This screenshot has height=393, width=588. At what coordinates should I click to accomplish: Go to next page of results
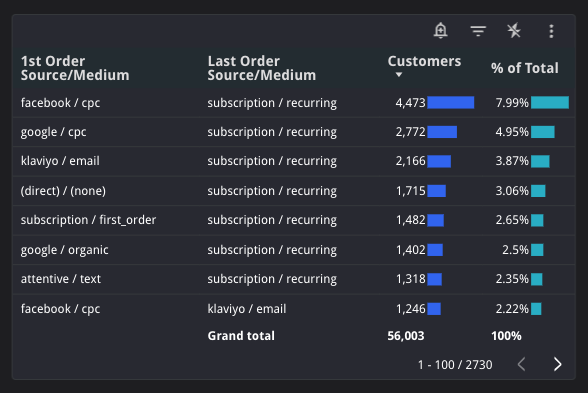click(x=558, y=364)
